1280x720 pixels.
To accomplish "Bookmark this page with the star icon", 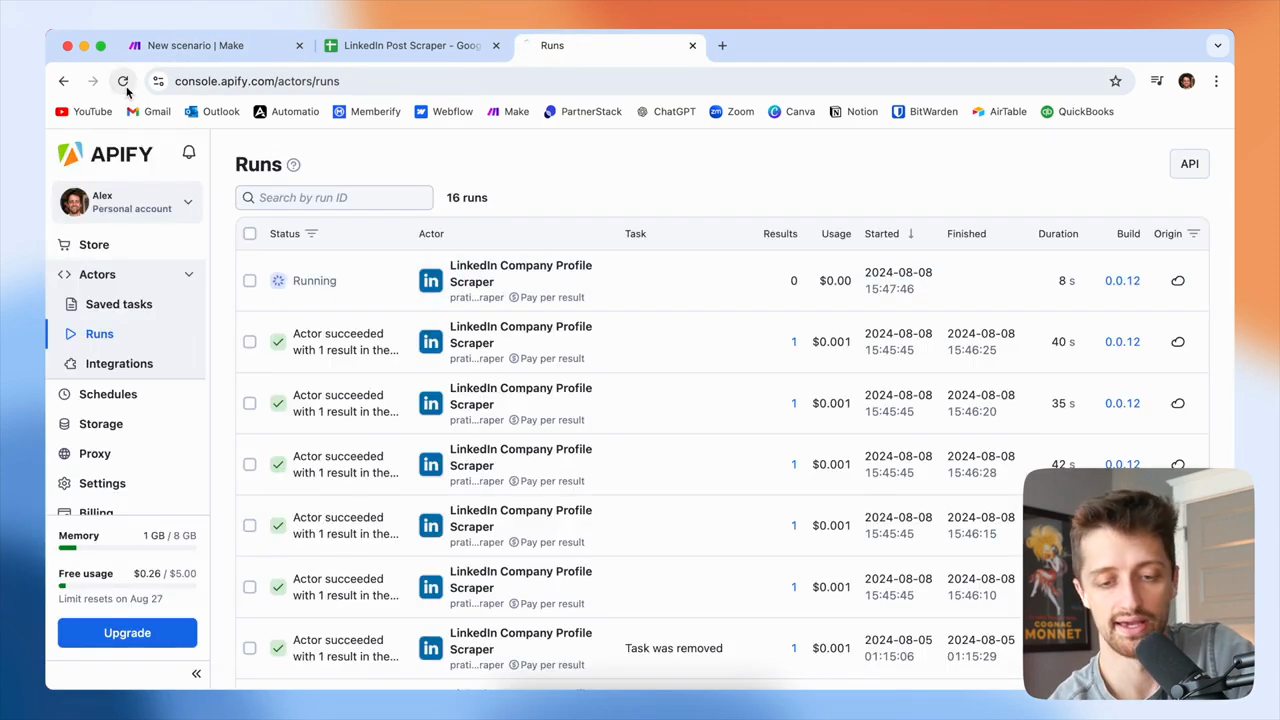I will pos(1115,81).
